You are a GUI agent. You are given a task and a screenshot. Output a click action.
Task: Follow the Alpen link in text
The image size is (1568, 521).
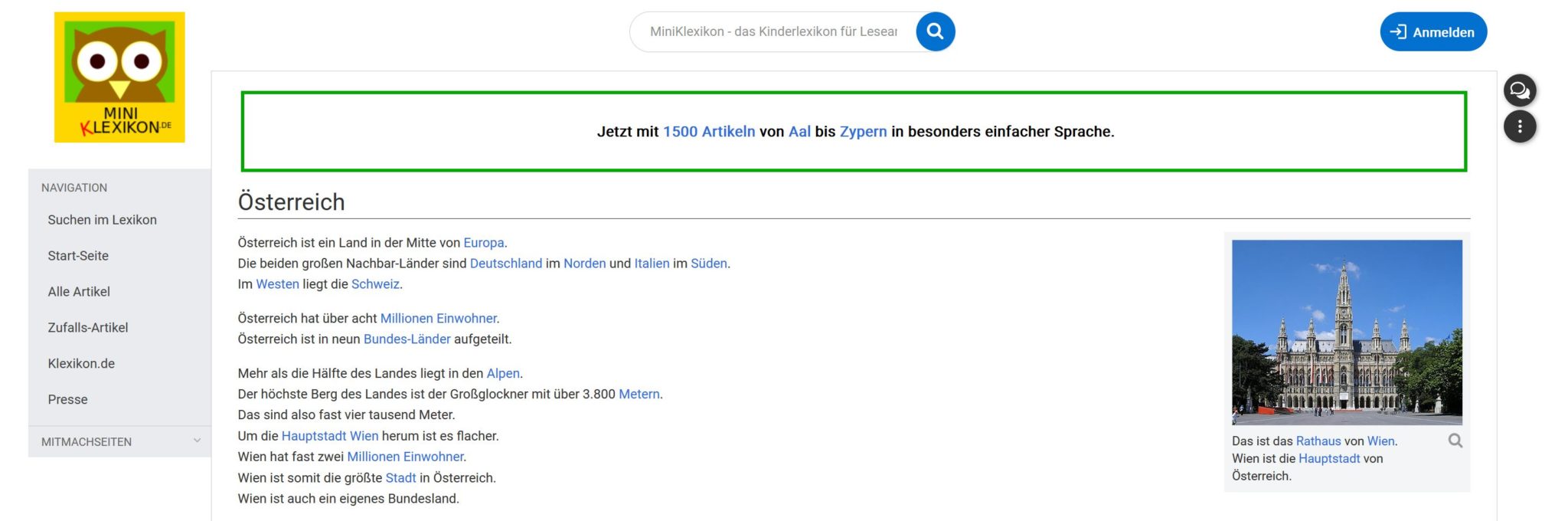pos(502,374)
